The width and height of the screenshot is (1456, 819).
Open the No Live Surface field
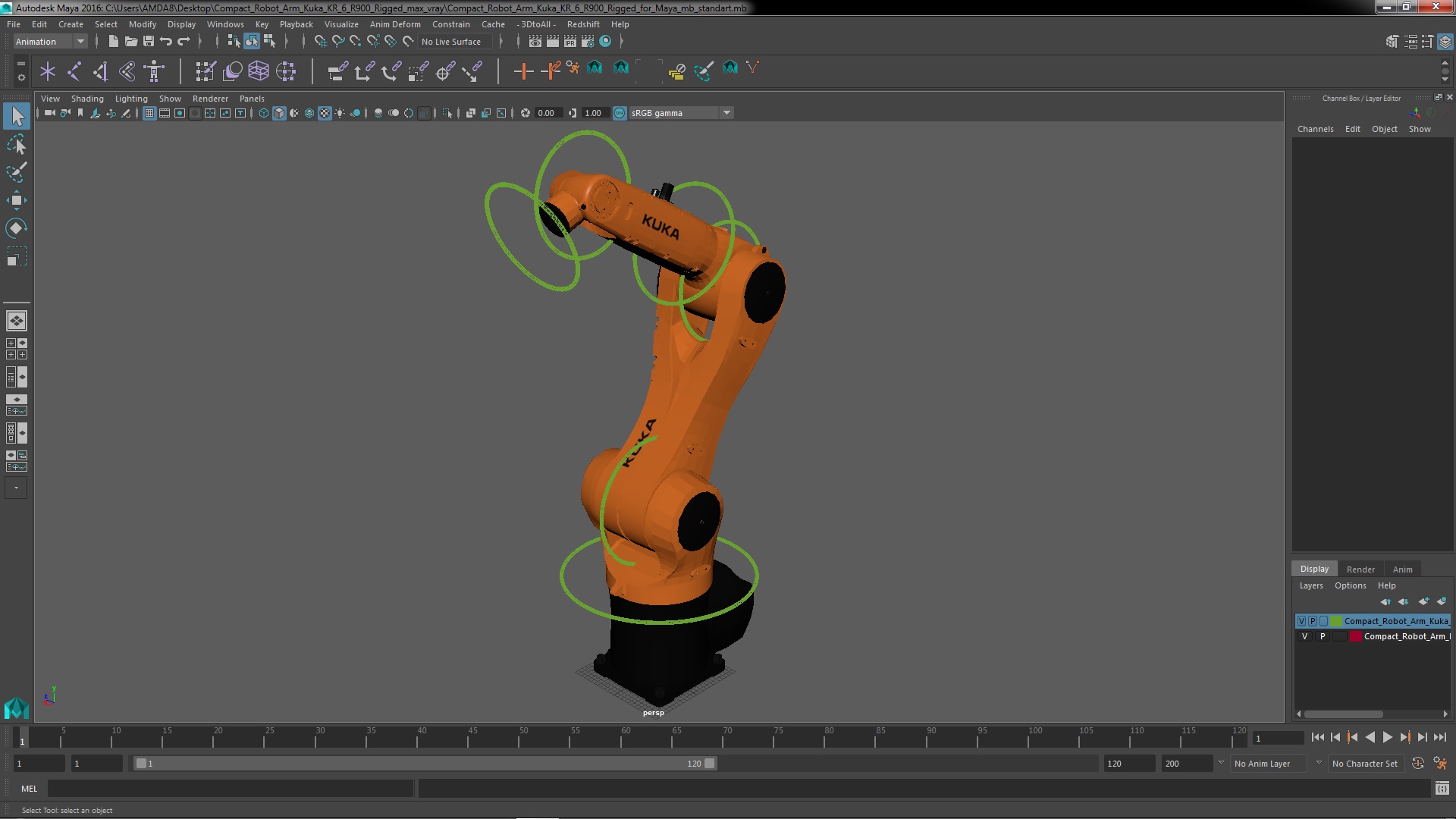455,42
